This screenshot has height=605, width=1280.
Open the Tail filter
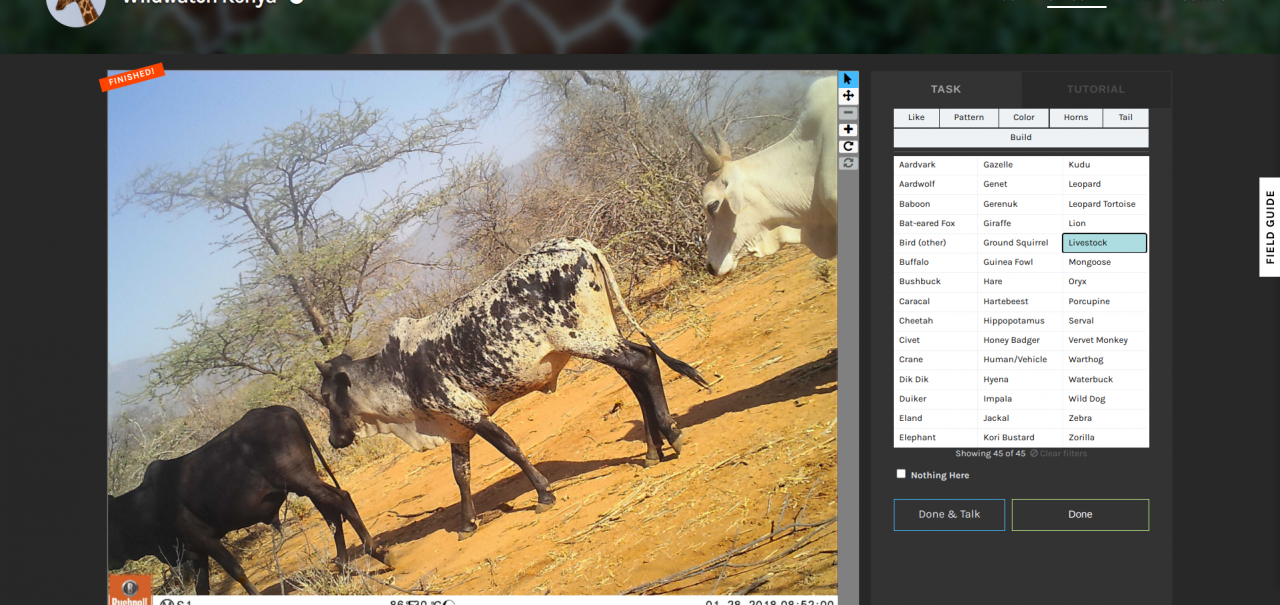pos(1126,117)
